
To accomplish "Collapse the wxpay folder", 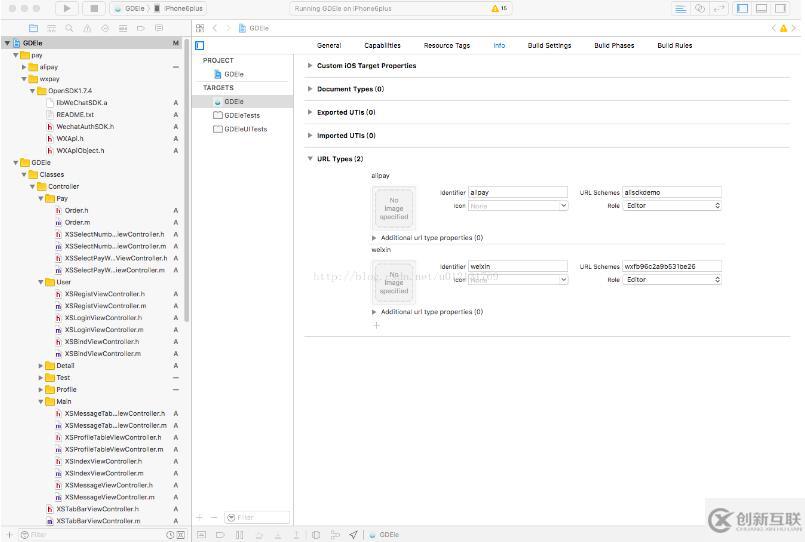I will pyautogui.click(x=24, y=79).
